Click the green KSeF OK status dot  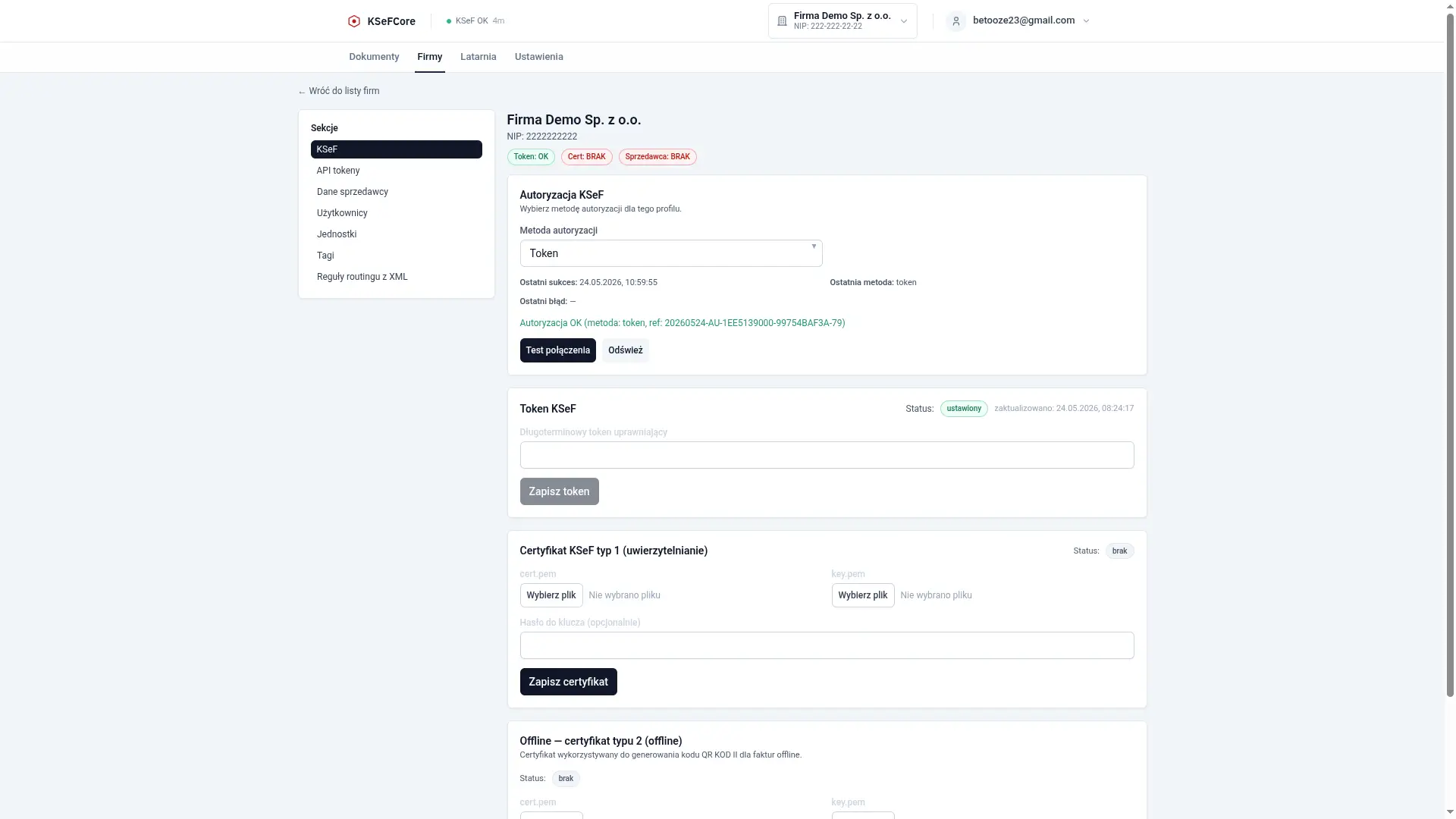pyautogui.click(x=449, y=21)
